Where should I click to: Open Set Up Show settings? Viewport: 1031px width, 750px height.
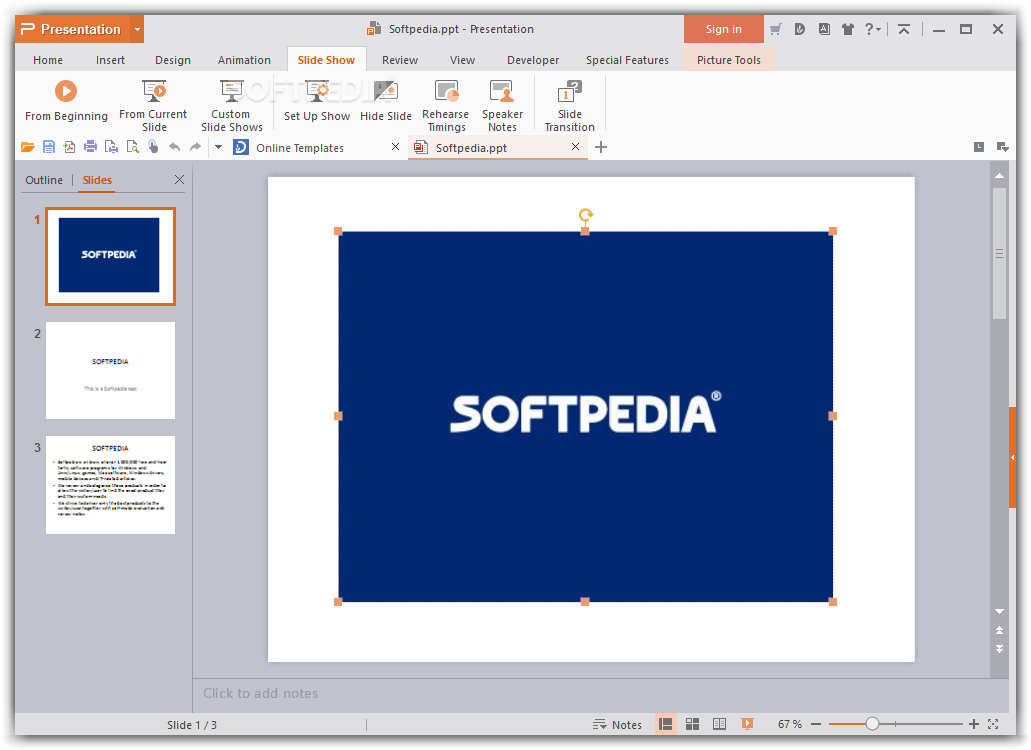[316, 101]
